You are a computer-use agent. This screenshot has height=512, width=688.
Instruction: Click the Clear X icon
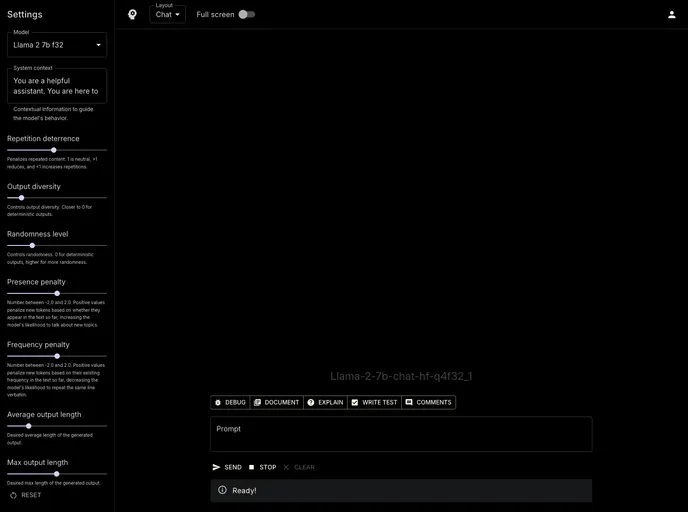pyautogui.click(x=286, y=467)
